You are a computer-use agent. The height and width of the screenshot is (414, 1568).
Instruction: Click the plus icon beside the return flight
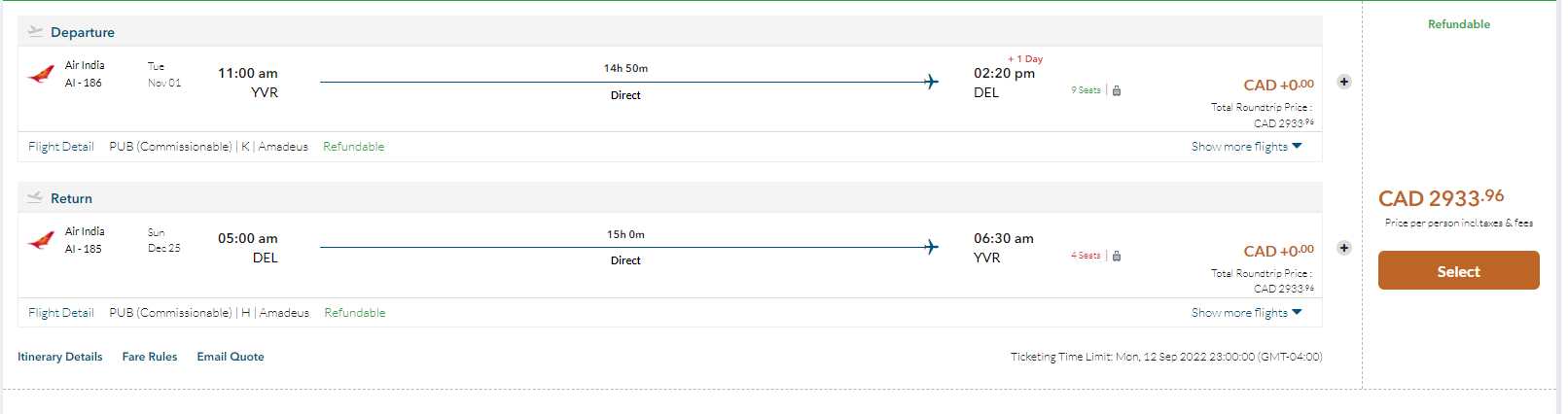(x=1343, y=248)
